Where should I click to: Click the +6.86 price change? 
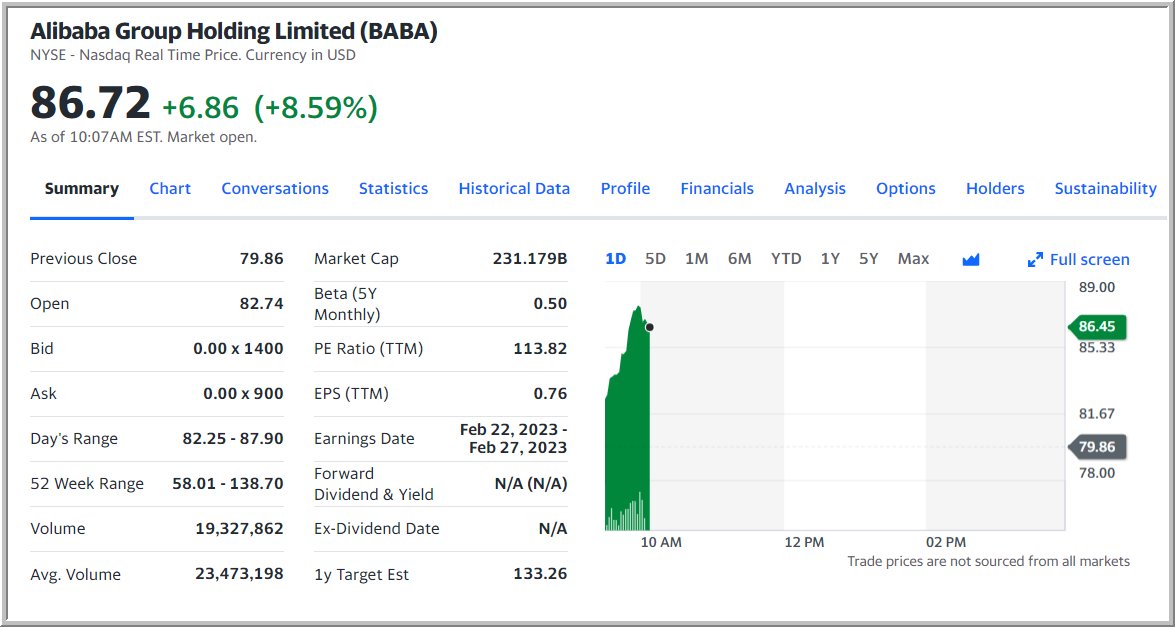click(200, 108)
